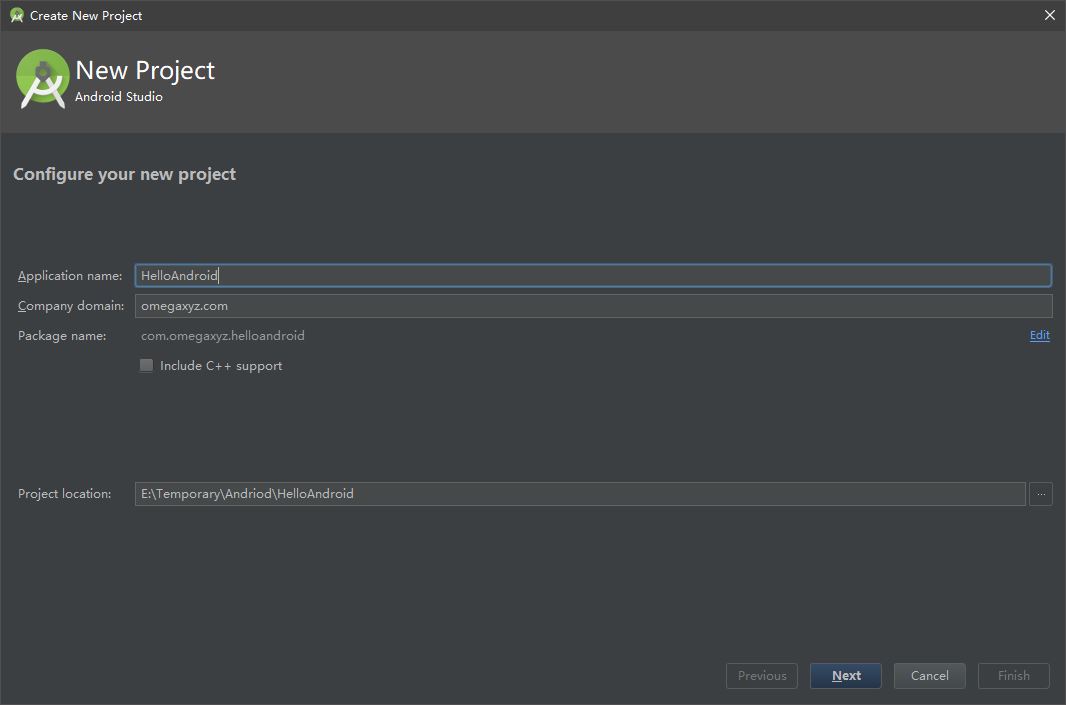Click the large Android mascot logo in the header
This screenshot has height=705, width=1066.
(41, 80)
